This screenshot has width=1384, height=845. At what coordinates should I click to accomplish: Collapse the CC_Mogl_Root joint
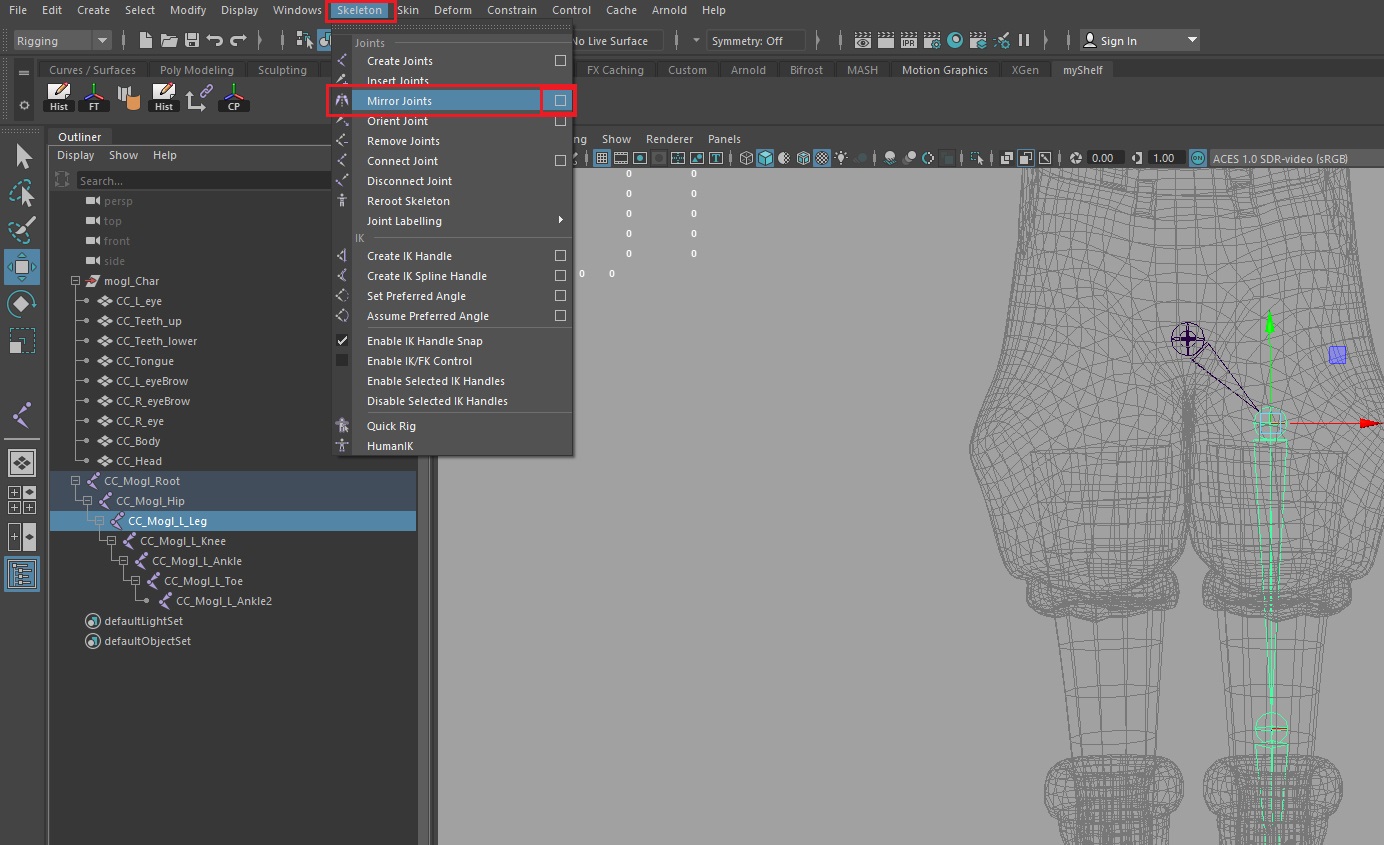pyautogui.click(x=75, y=481)
